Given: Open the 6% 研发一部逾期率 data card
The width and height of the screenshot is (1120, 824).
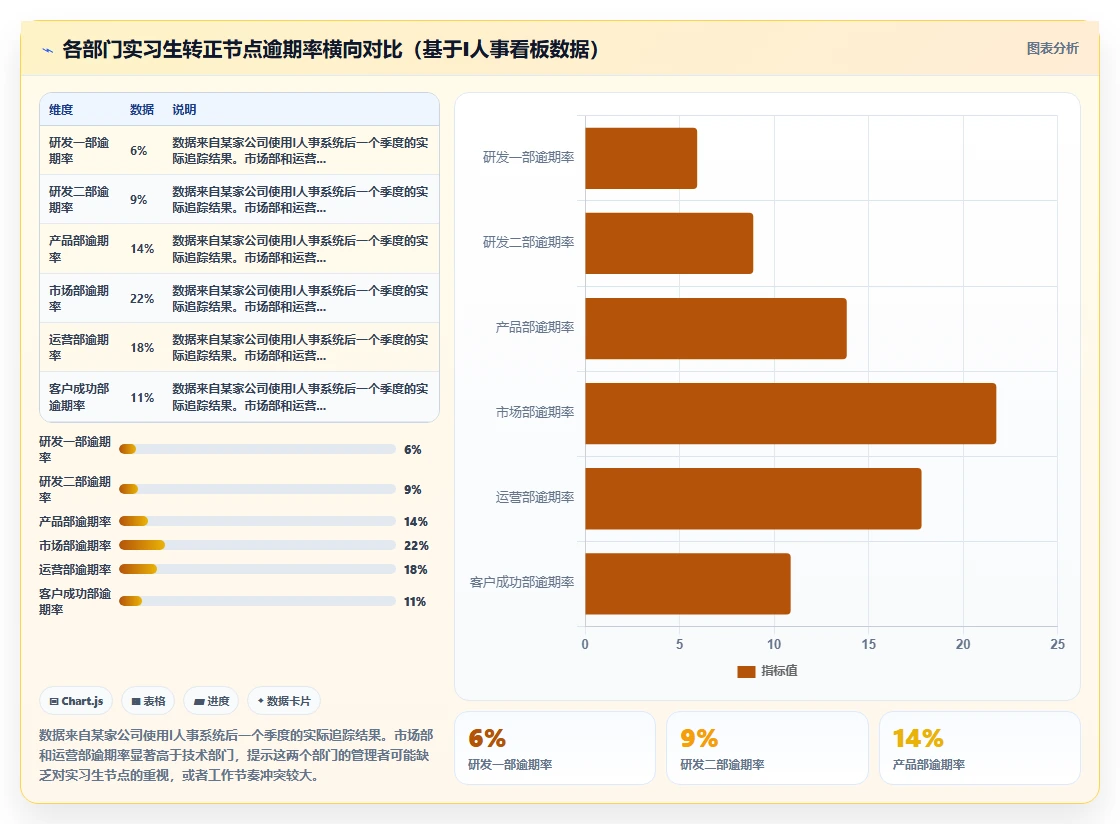Looking at the screenshot, I should pos(554,748).
